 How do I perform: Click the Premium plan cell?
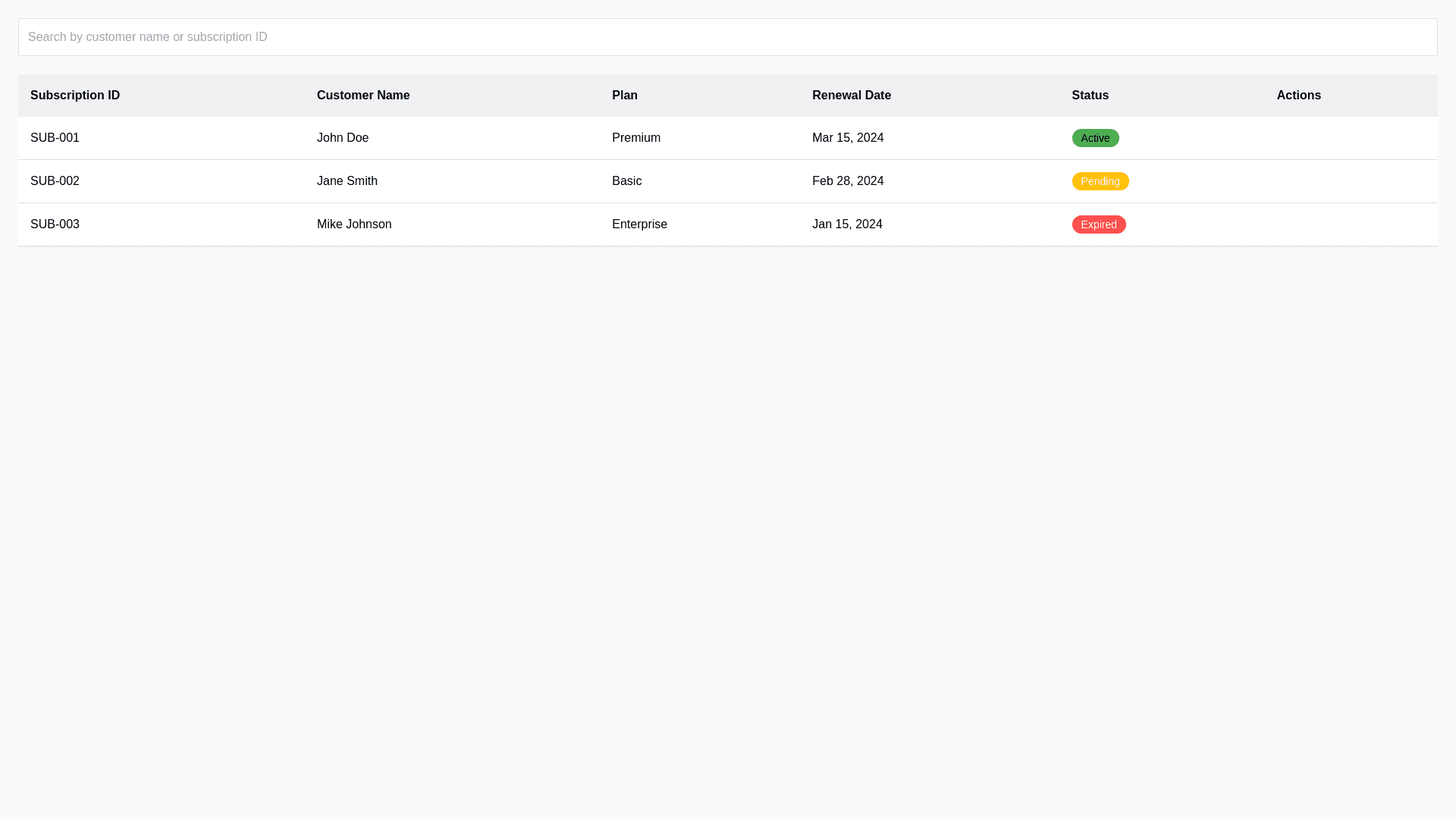636,138
